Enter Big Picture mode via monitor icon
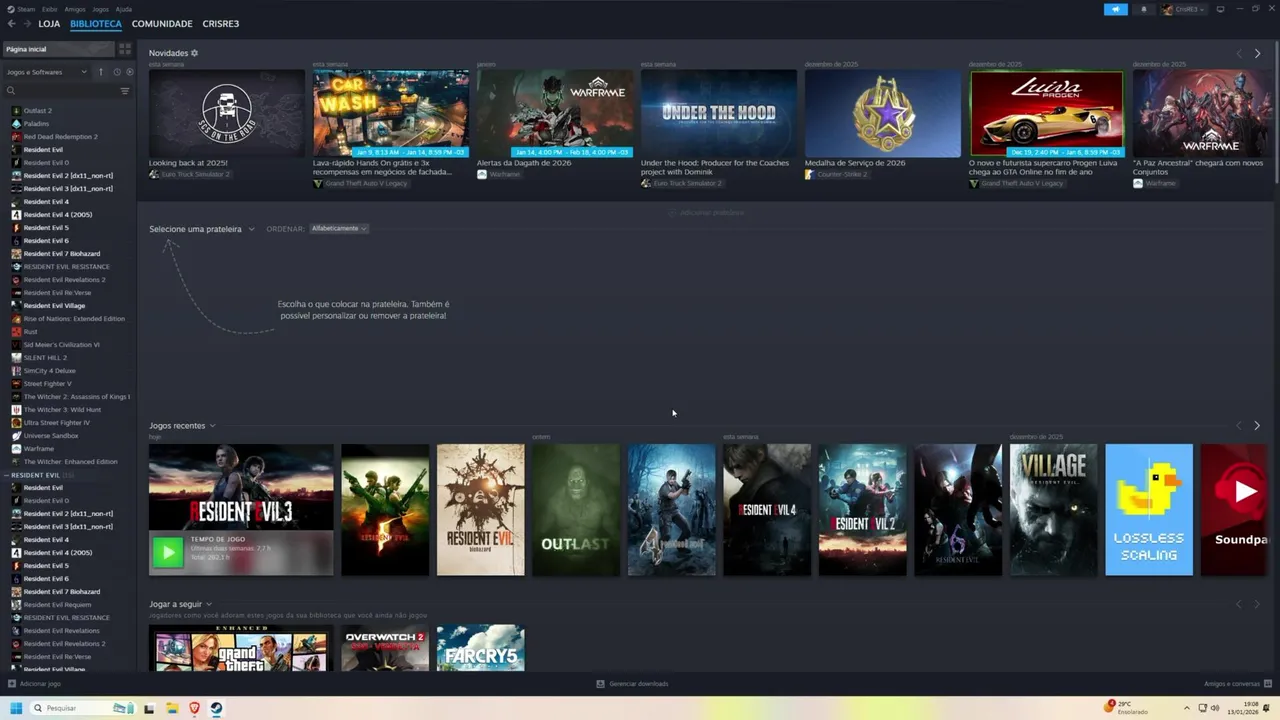 coord(1219,9)
